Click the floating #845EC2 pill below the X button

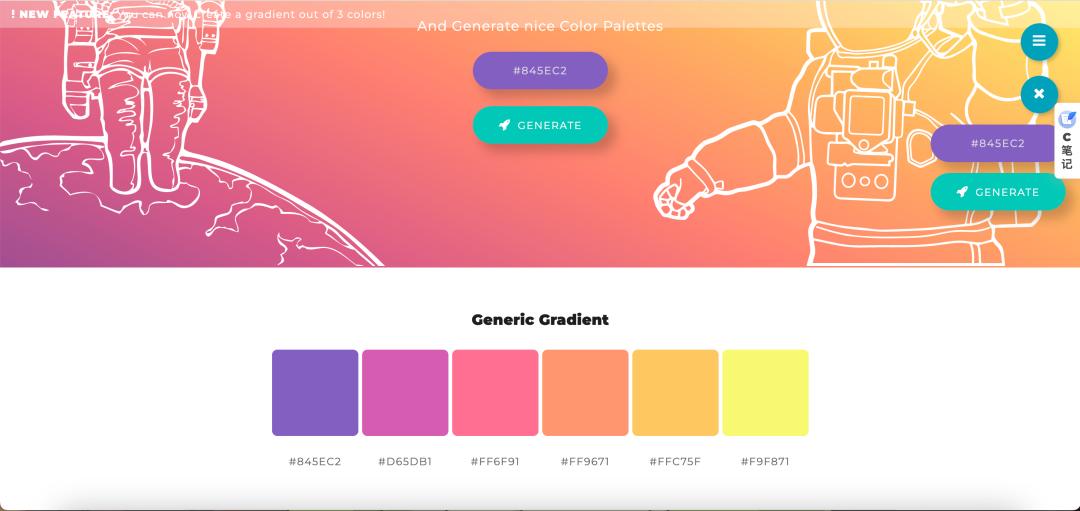click(x=997, y=143)
